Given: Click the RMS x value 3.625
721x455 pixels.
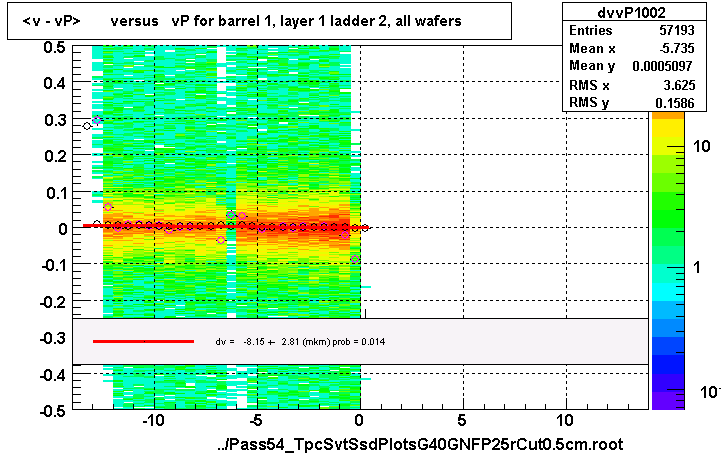Looking at the screenshot, I should point(679,85).
